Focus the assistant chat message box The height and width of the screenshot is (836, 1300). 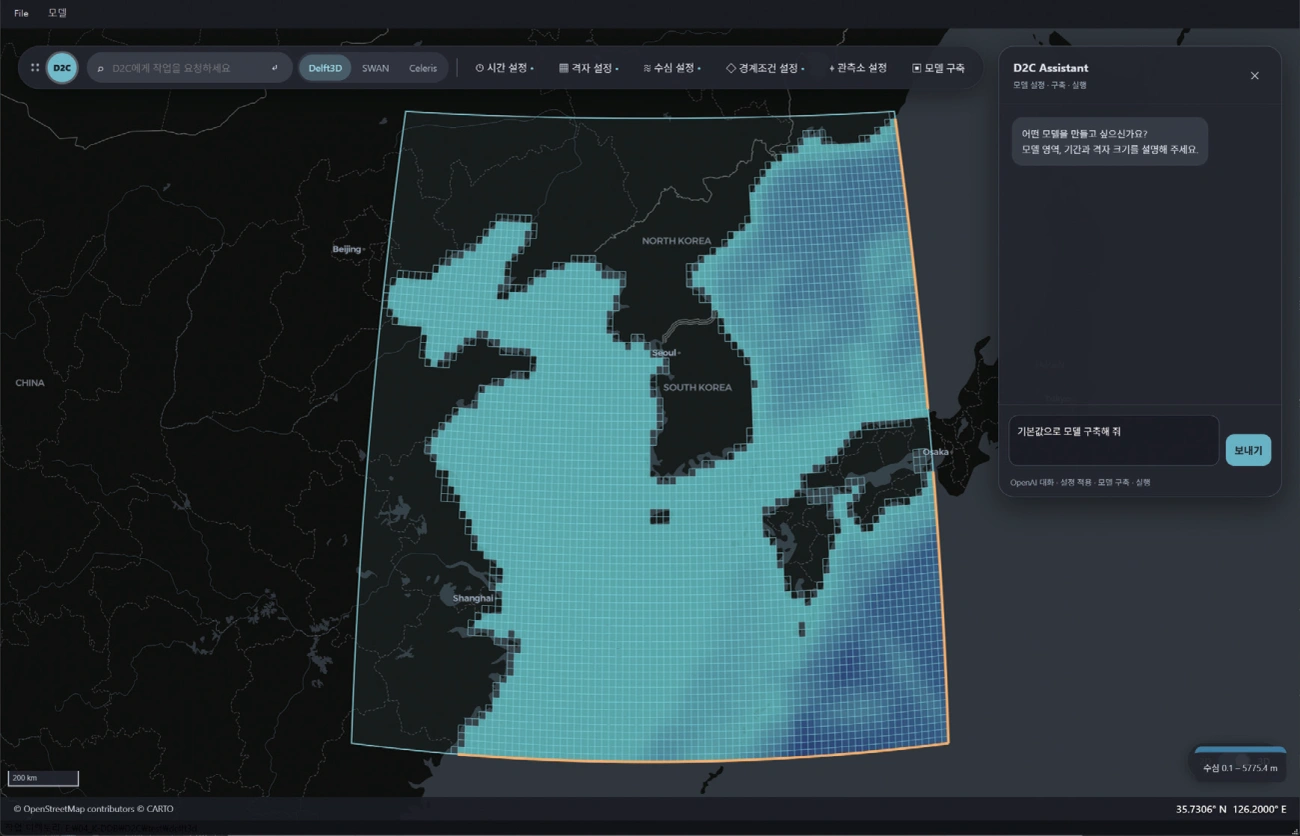[1113, 441]
